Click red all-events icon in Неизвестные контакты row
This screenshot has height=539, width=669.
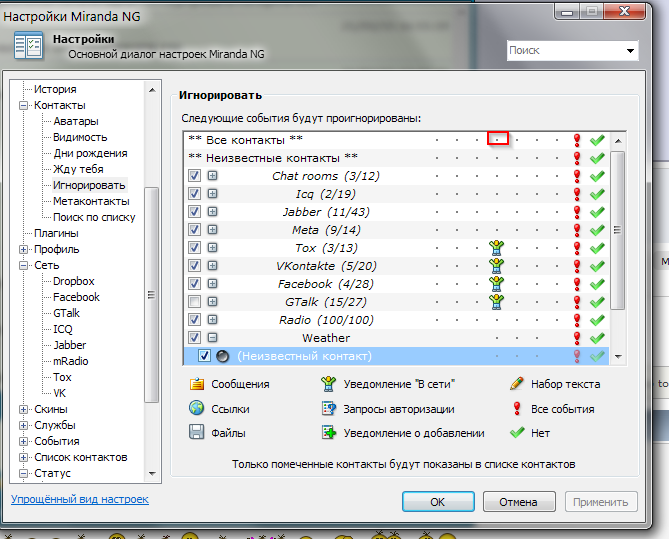[577, 158]
